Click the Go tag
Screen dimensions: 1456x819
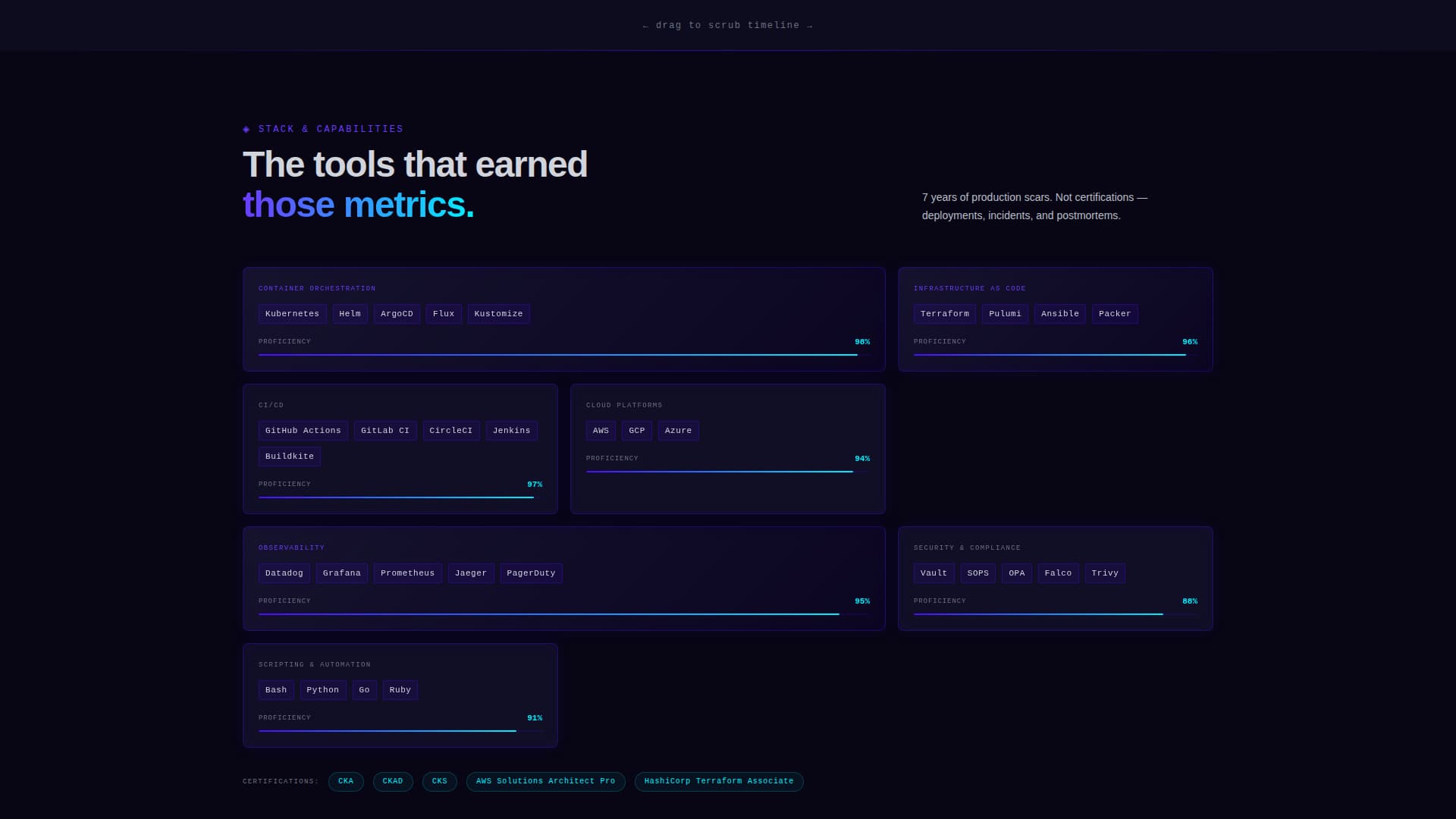click(365, 690)
